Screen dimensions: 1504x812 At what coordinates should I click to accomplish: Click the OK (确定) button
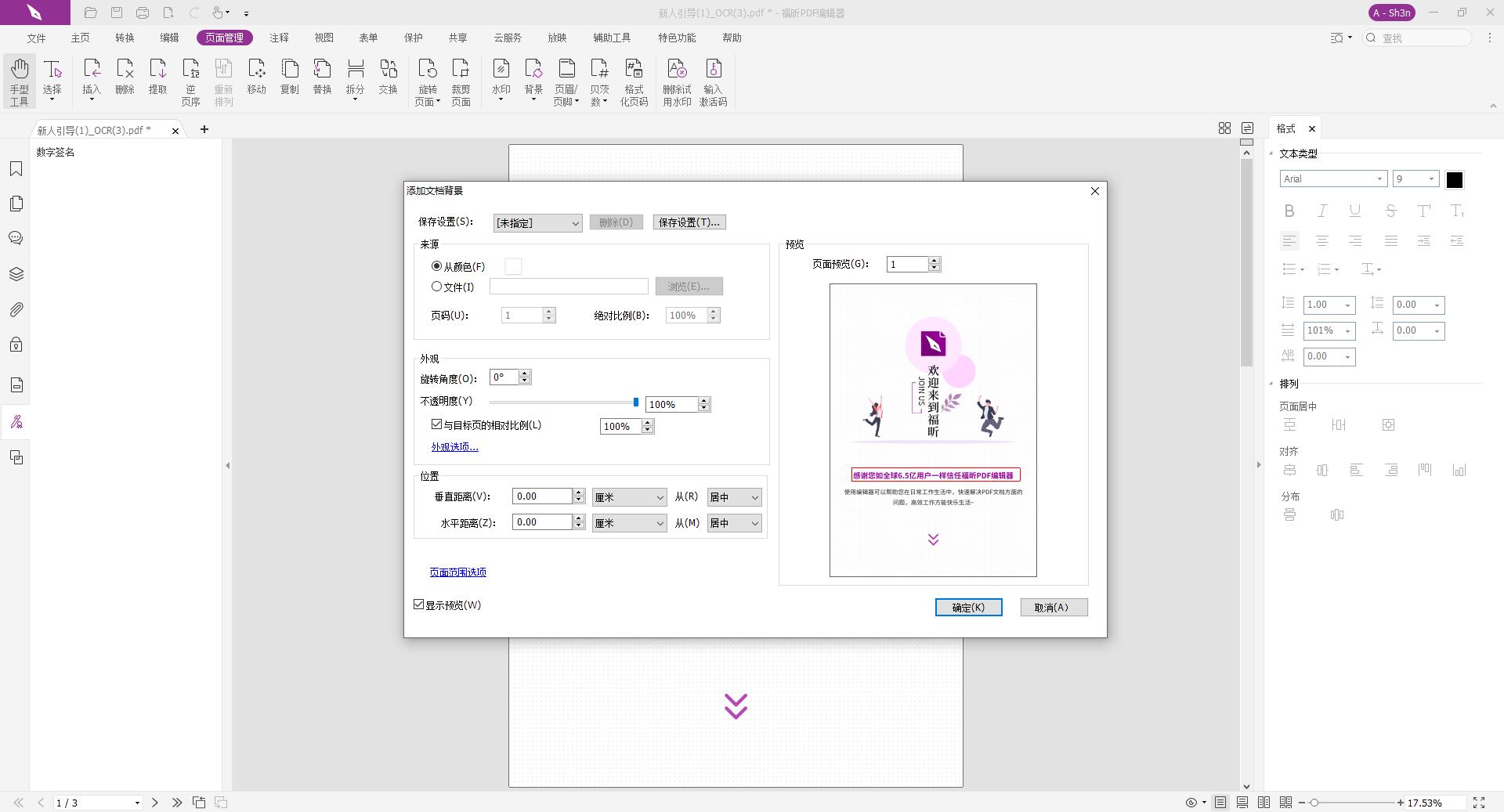point(968,608)
